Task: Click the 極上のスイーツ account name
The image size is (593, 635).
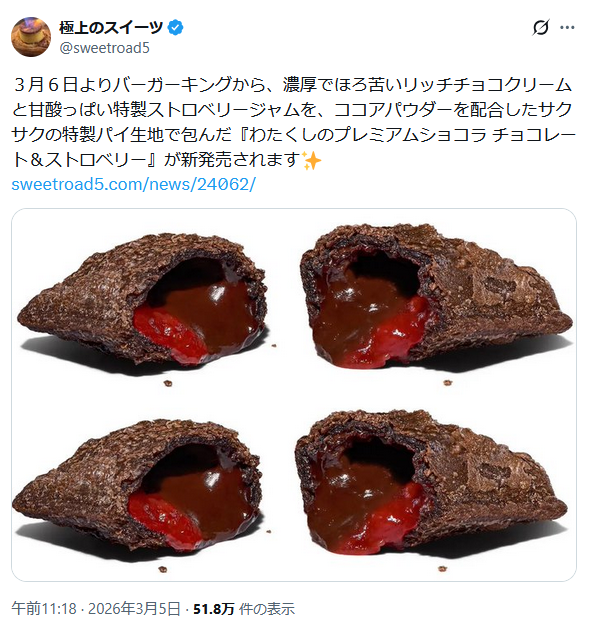Action: (x=111, y=28)
